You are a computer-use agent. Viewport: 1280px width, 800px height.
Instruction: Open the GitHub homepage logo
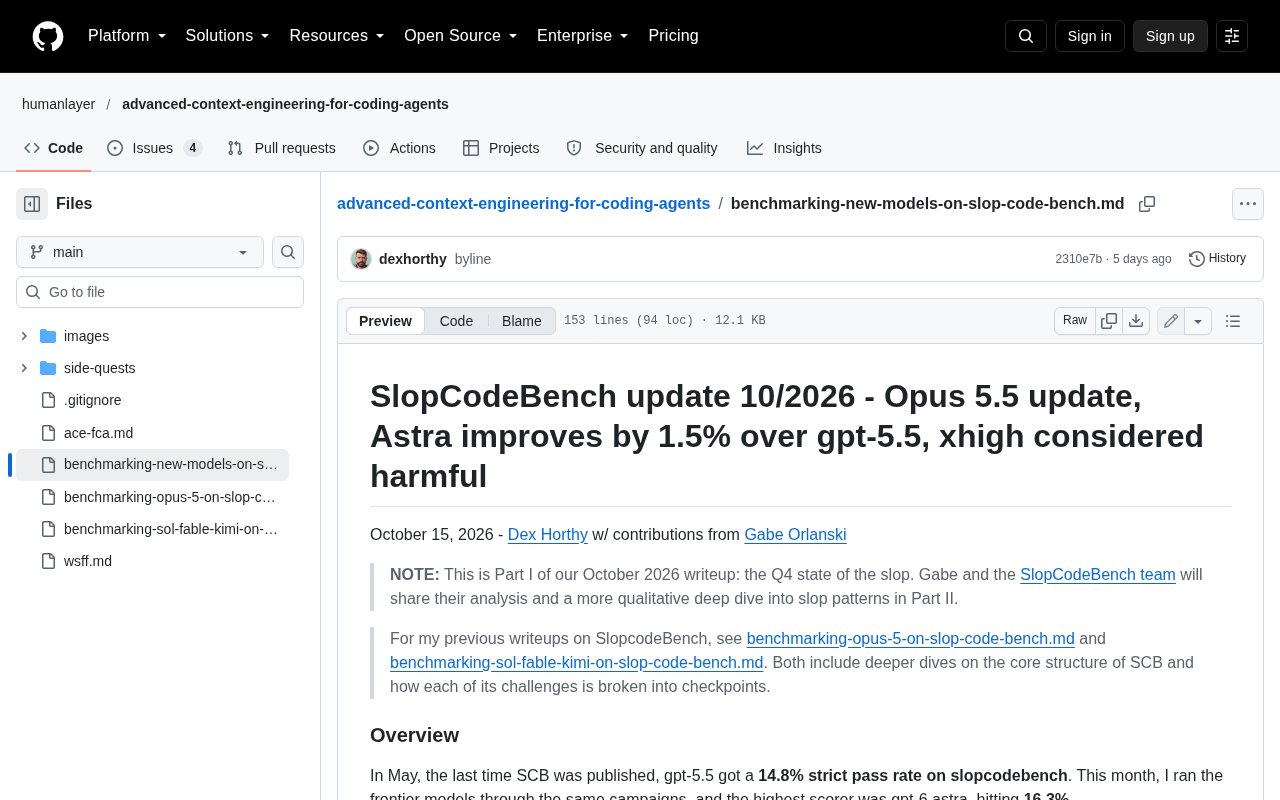(x=48, y=36)
